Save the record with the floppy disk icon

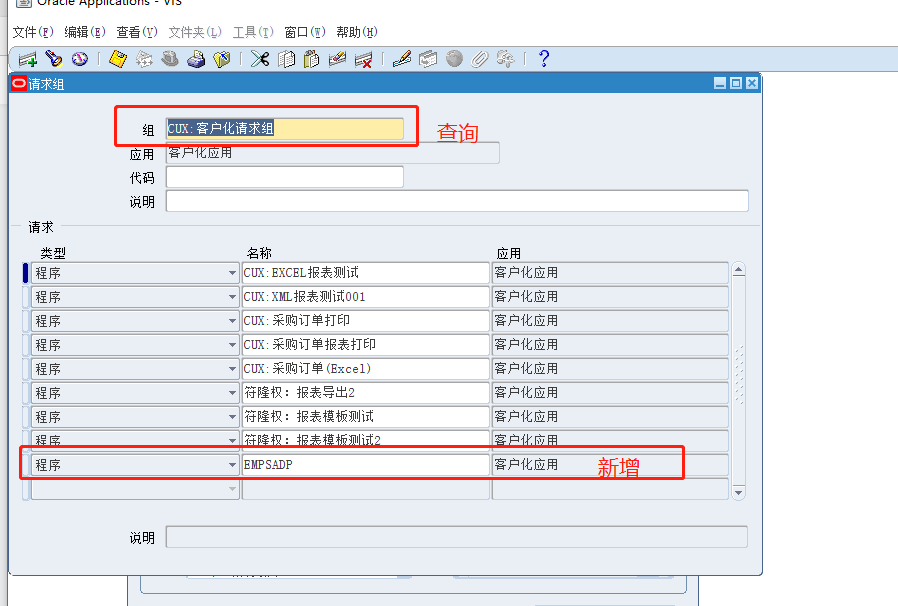[117, 59]
